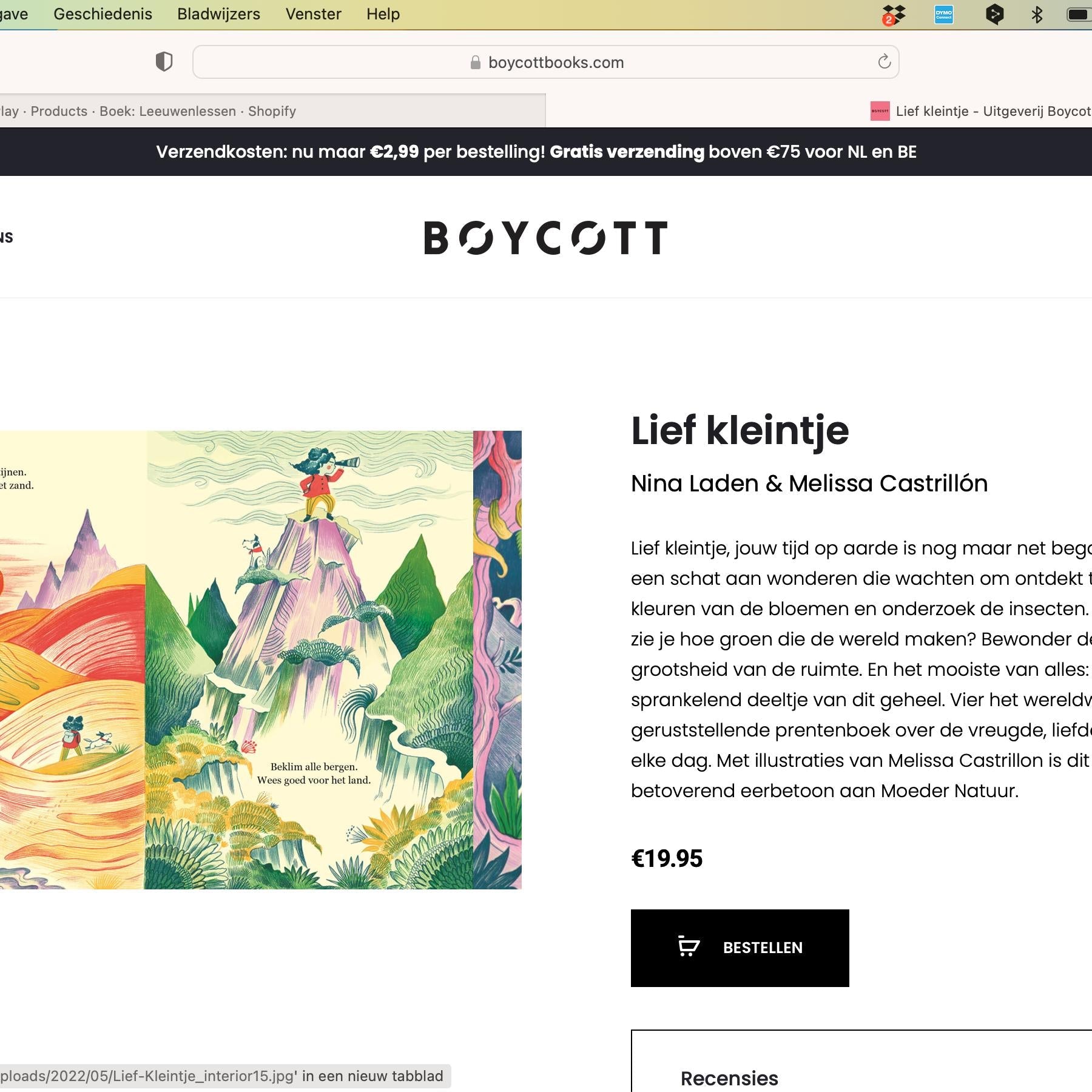Viewport: 1092px width, 1092px height.
Task: Open the Geschiedenis menu
Action: 103,14
